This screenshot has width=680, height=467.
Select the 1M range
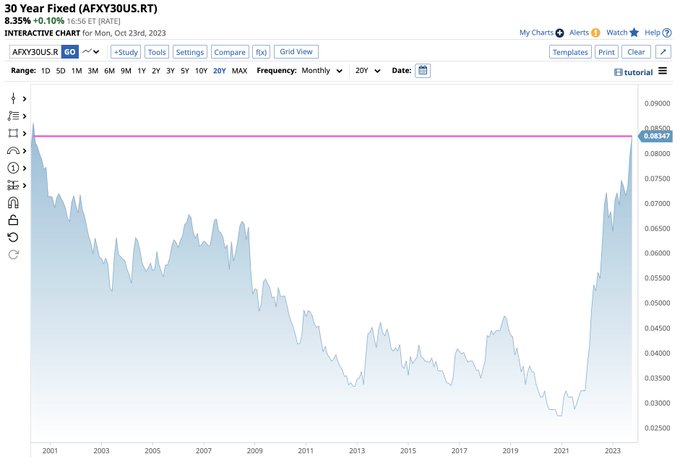pos(77,71)
